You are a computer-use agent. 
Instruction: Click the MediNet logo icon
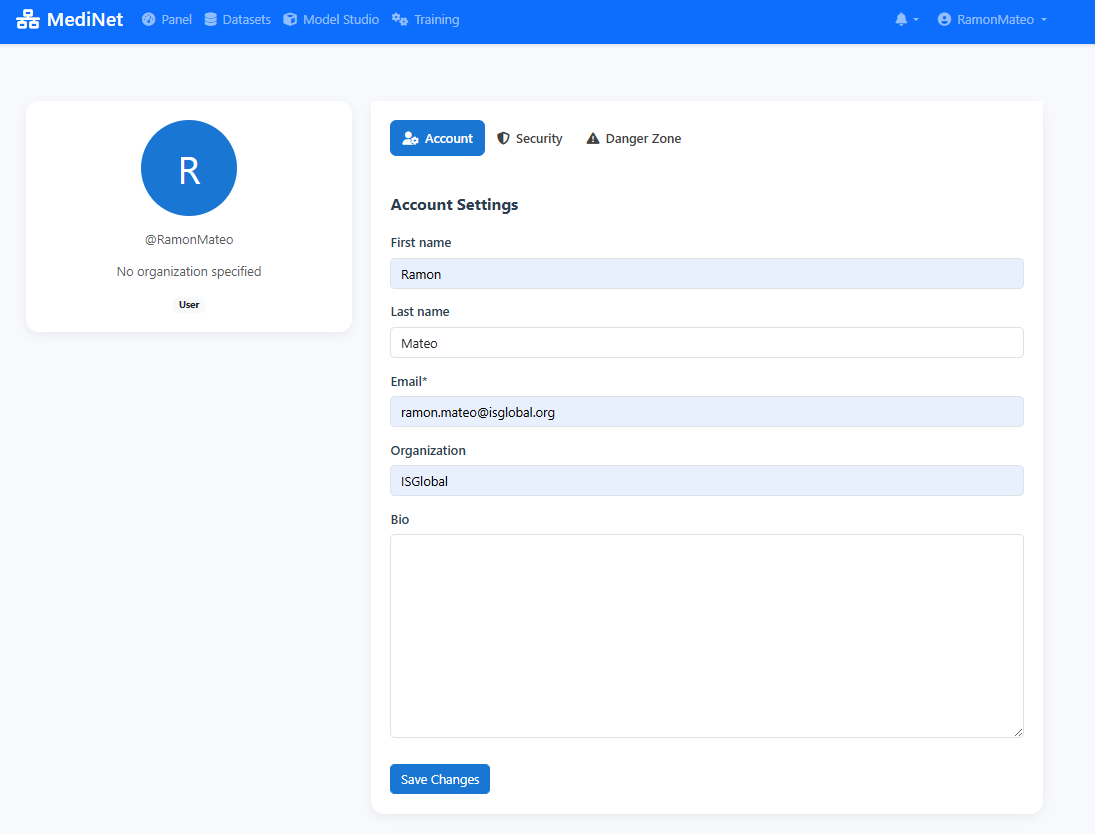[x=27, y=19]
